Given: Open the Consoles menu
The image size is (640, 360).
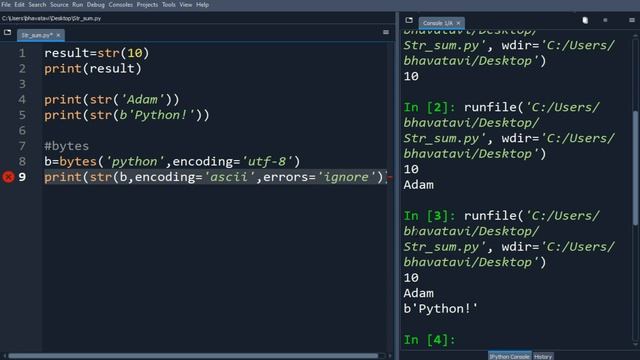Looking at the screenshot, I should (120, 5).
